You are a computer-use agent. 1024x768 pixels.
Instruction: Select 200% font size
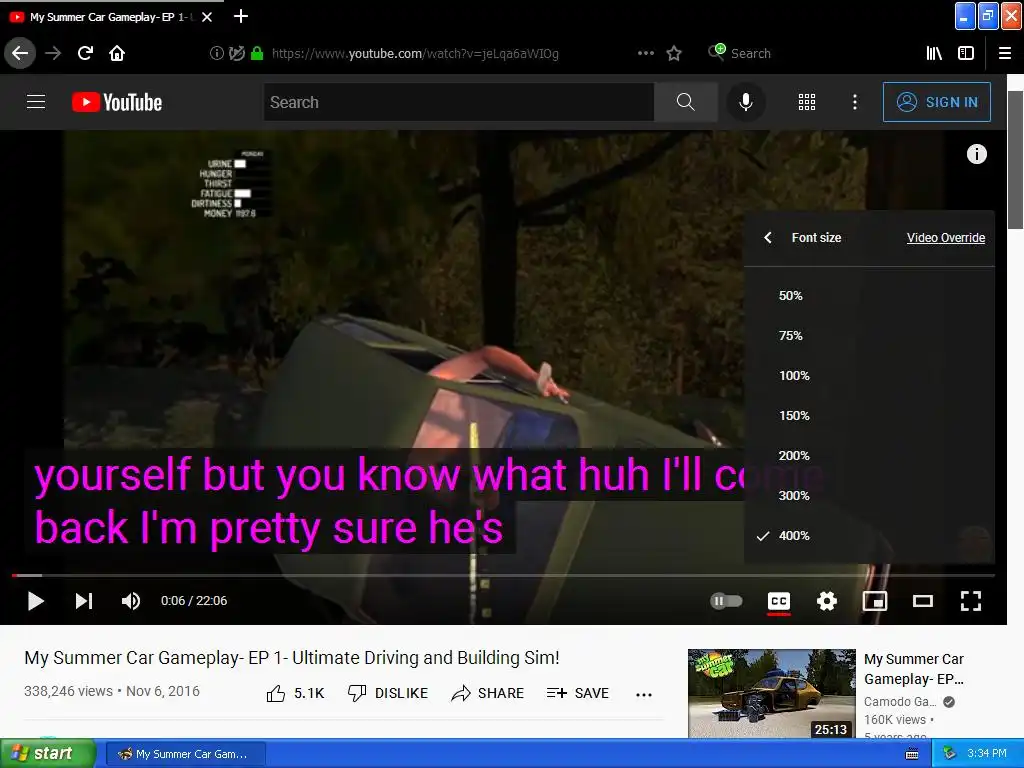pos(869,455)
